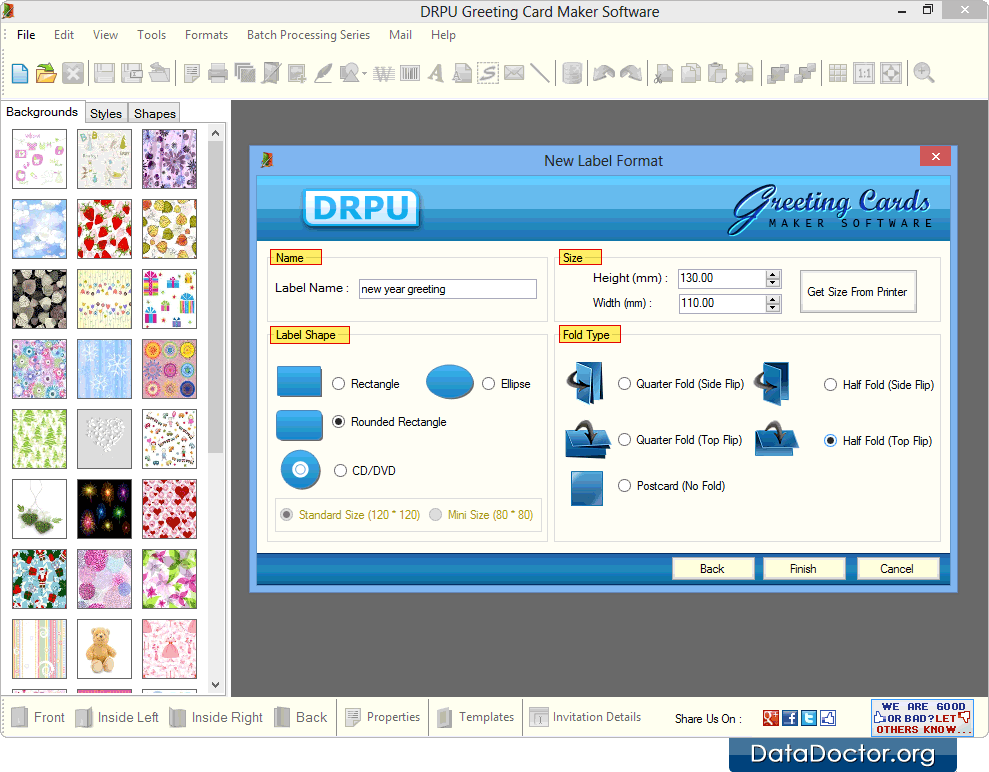Select the Signature tool icon
This screenshot has height=772, width=989.
[488, 74]
